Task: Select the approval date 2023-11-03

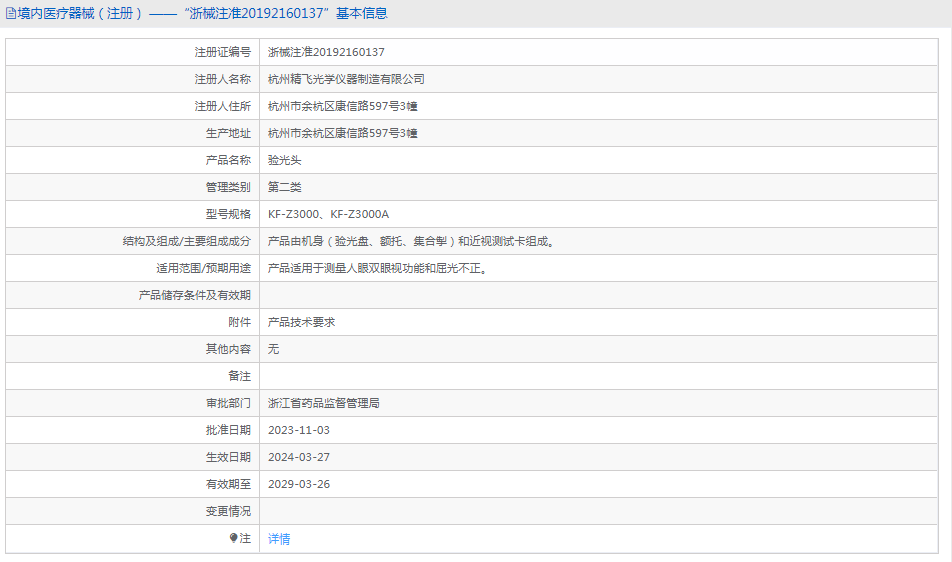Action: pyautogui.click(x=298, y=430)
